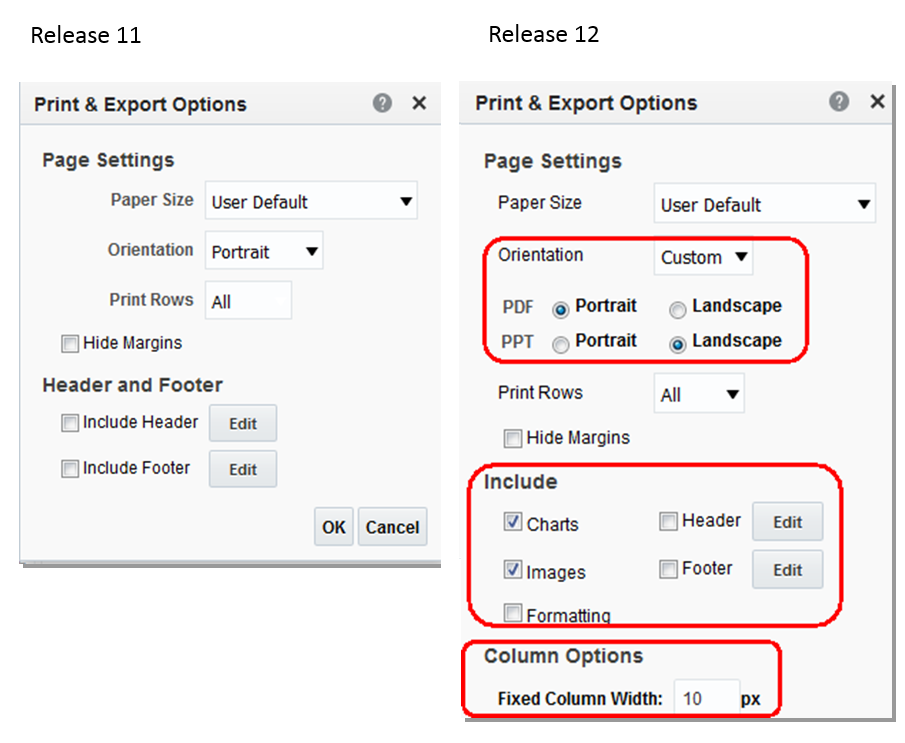905x743 pixels.
Task: Select Landscape for PDF orientation
Action: tap(679, 309)
